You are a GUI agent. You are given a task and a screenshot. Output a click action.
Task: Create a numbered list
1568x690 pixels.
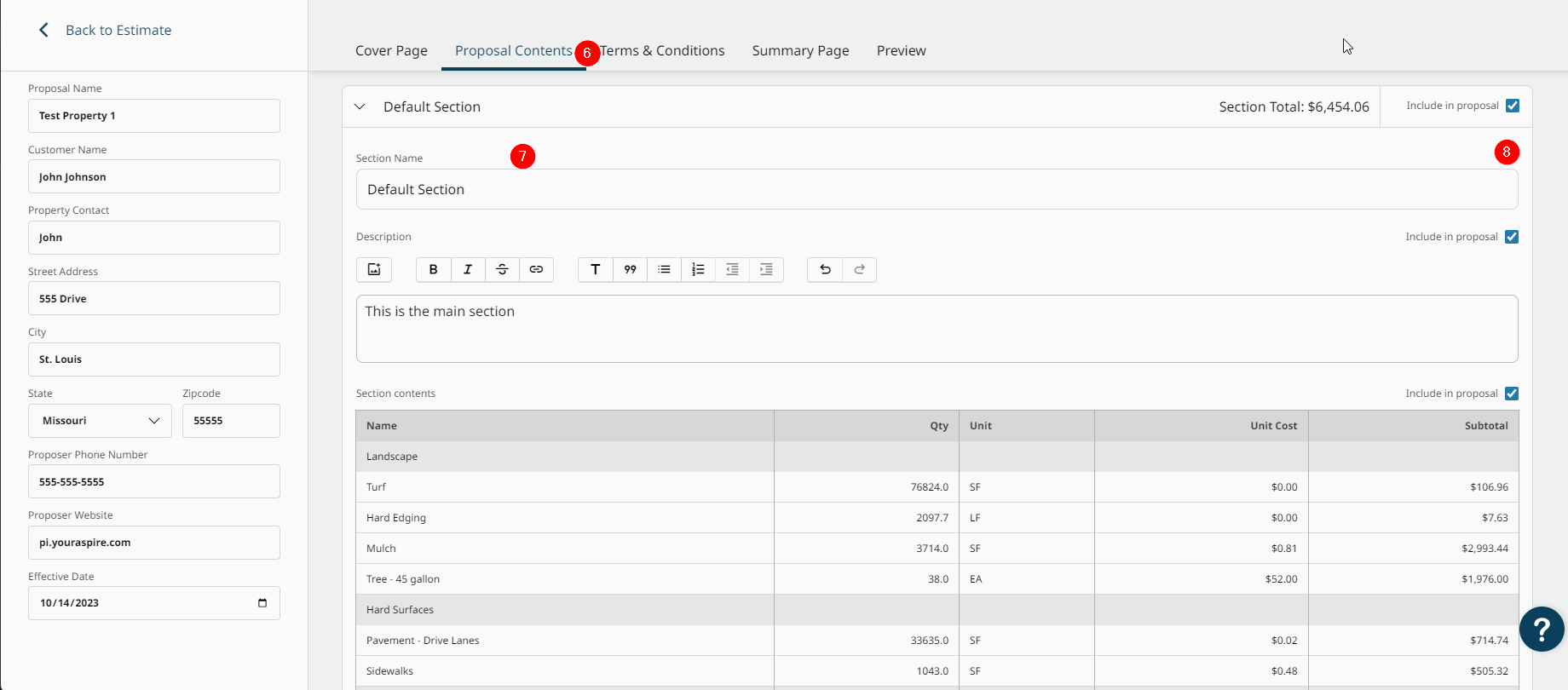click(698, 269)
